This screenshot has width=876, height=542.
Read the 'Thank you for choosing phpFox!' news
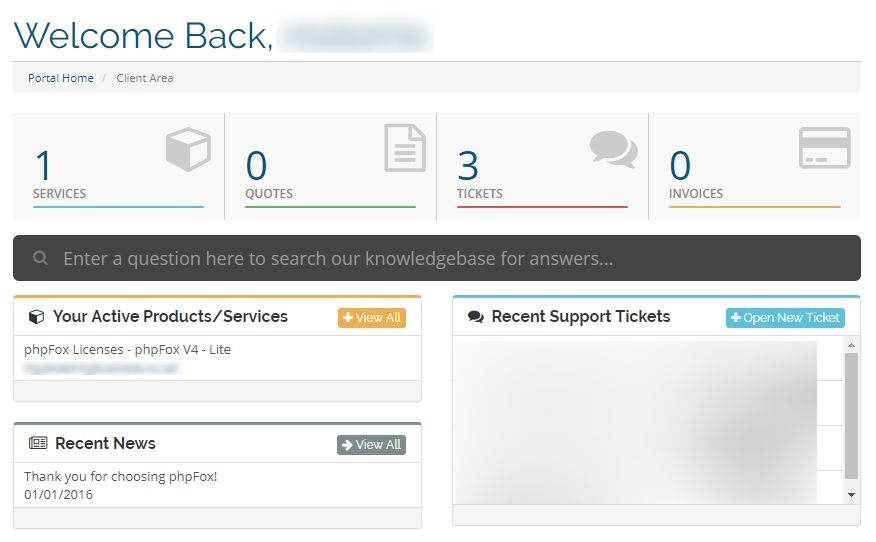coord(120,477)
